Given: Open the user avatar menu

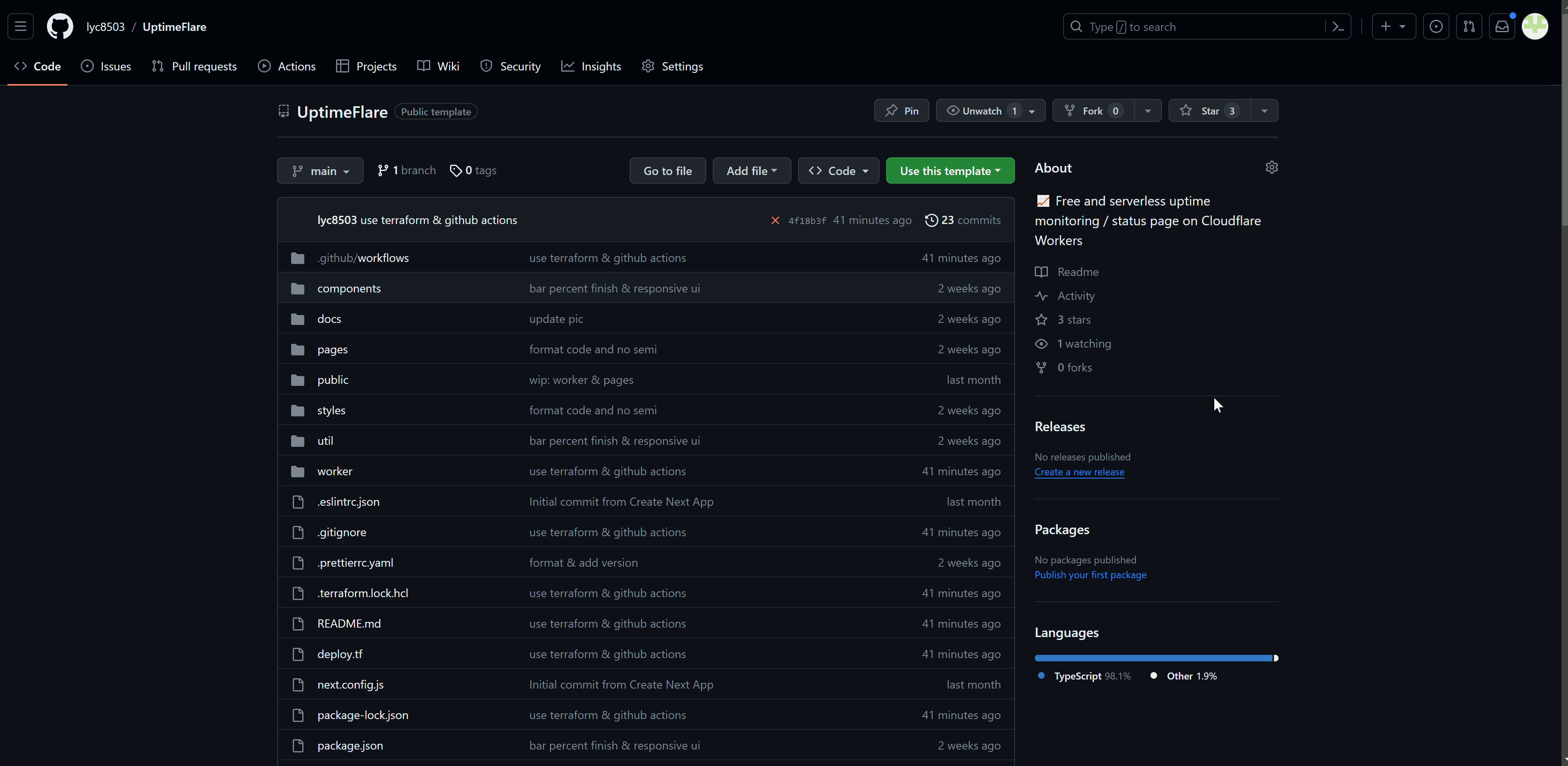Looking at the screenshot, I should [1535, 27].
